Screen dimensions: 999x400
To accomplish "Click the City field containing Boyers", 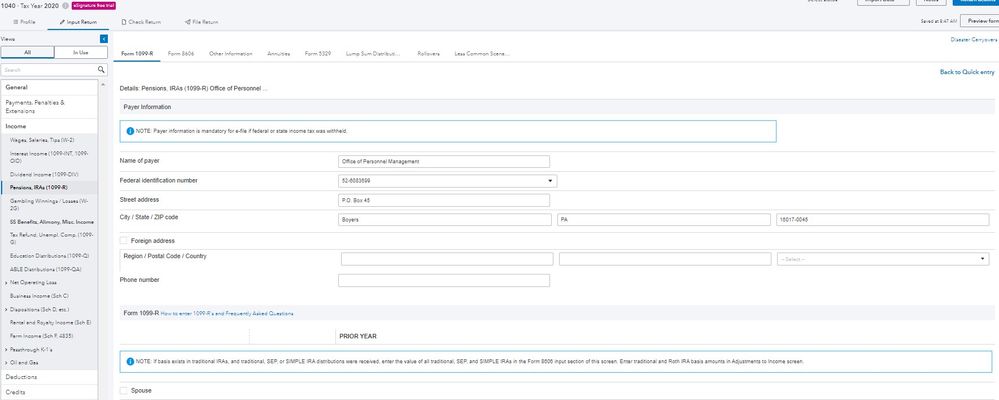I will [x=445, y=220].
